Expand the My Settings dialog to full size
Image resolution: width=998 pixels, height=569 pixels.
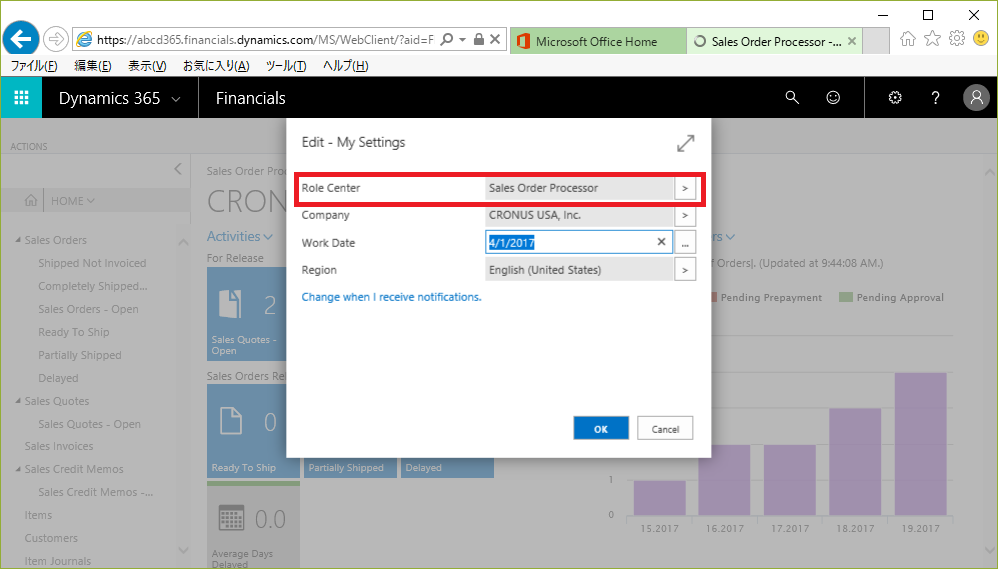[685, 143]
